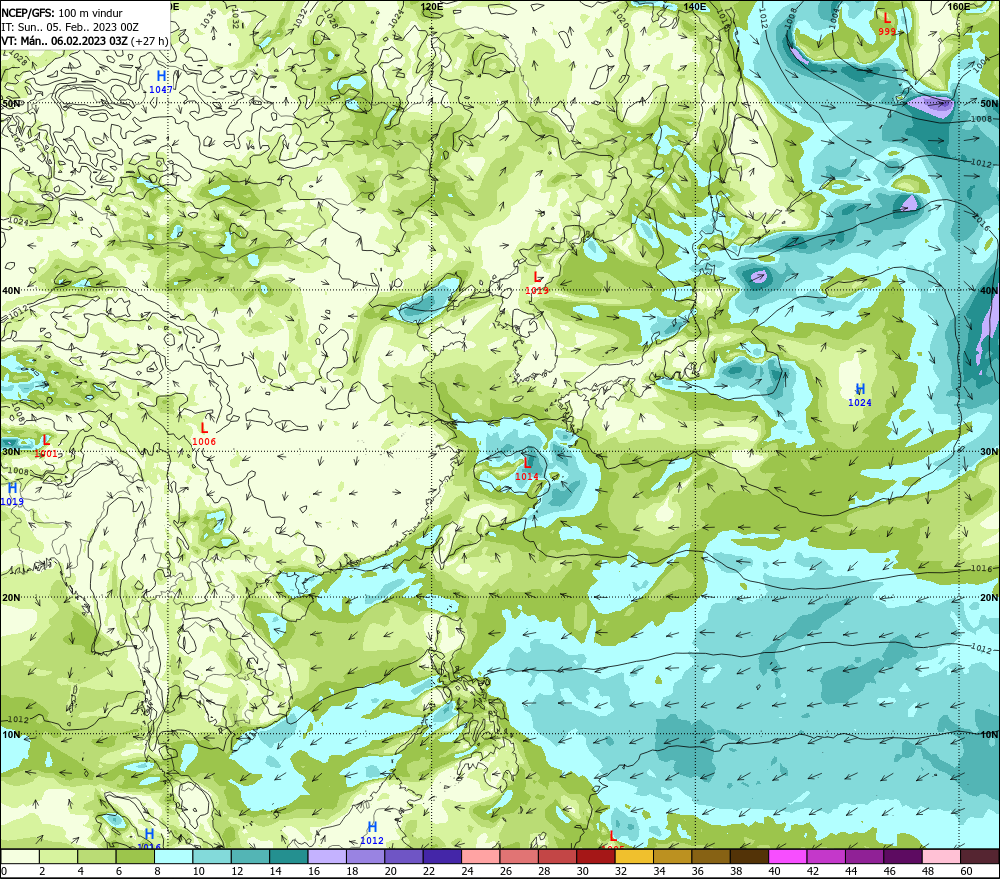Pick the lavender 16–18 legend swatch
1000x879 pixels.
(327, 856)
